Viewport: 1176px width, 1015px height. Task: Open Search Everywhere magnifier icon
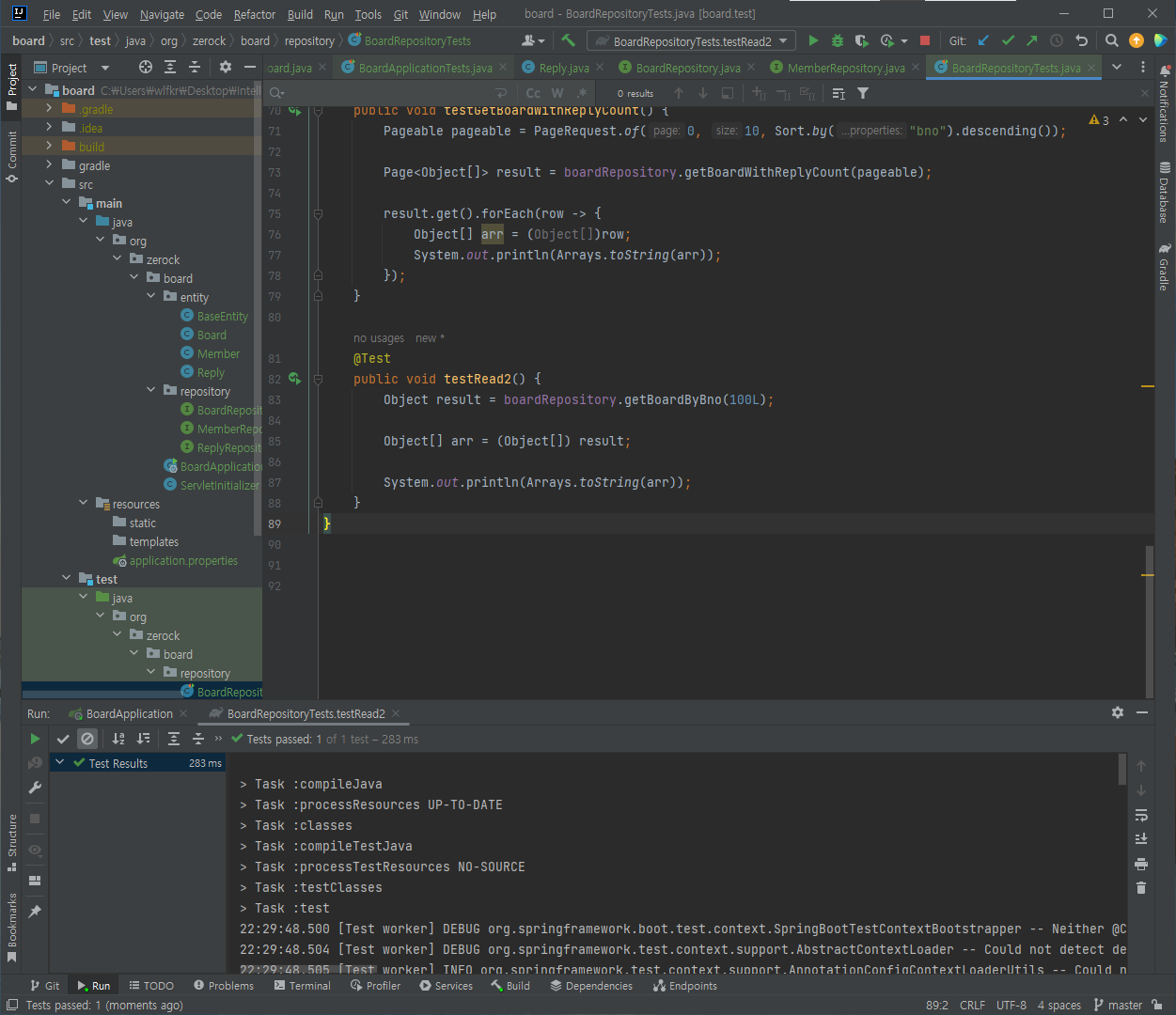point(1112,40)
